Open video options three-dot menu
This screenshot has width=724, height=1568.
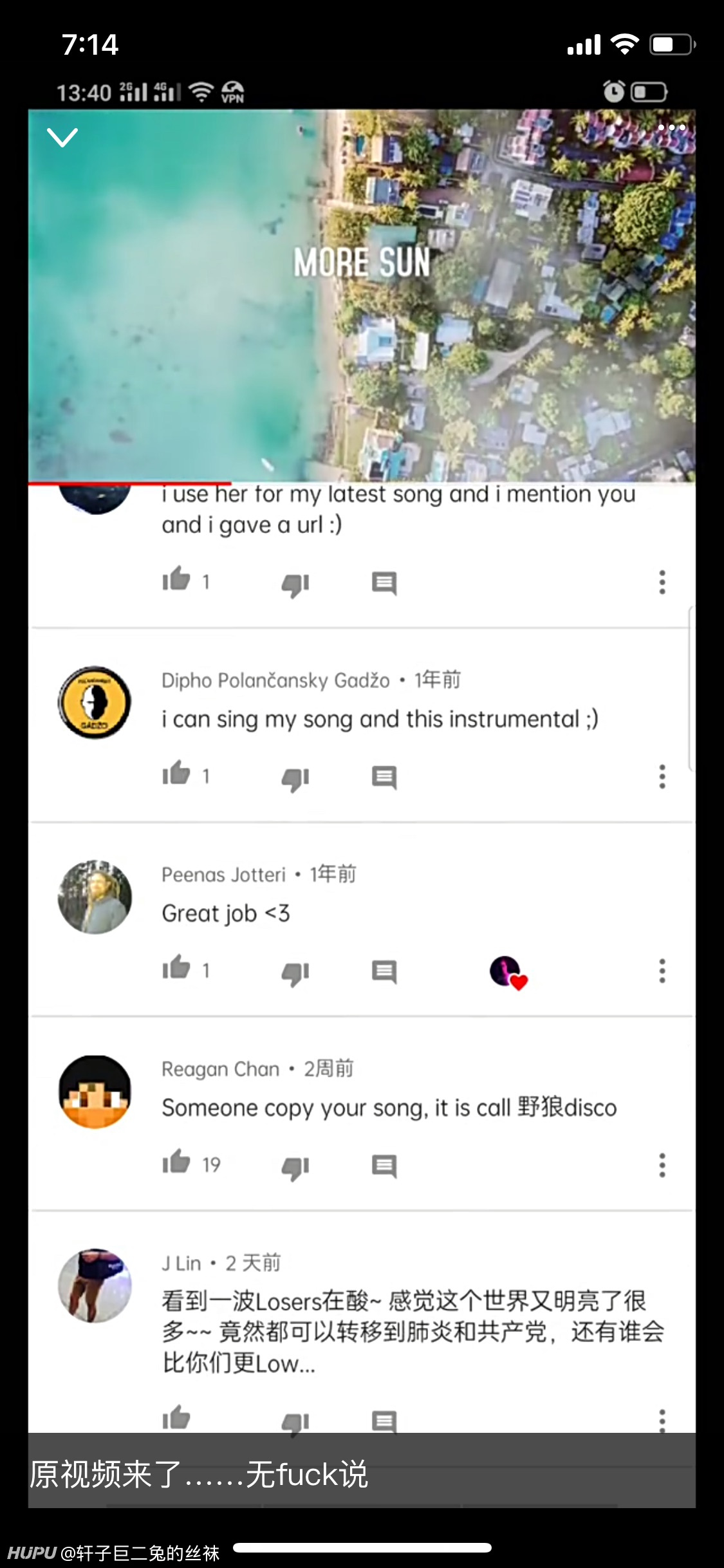(671, 127)
